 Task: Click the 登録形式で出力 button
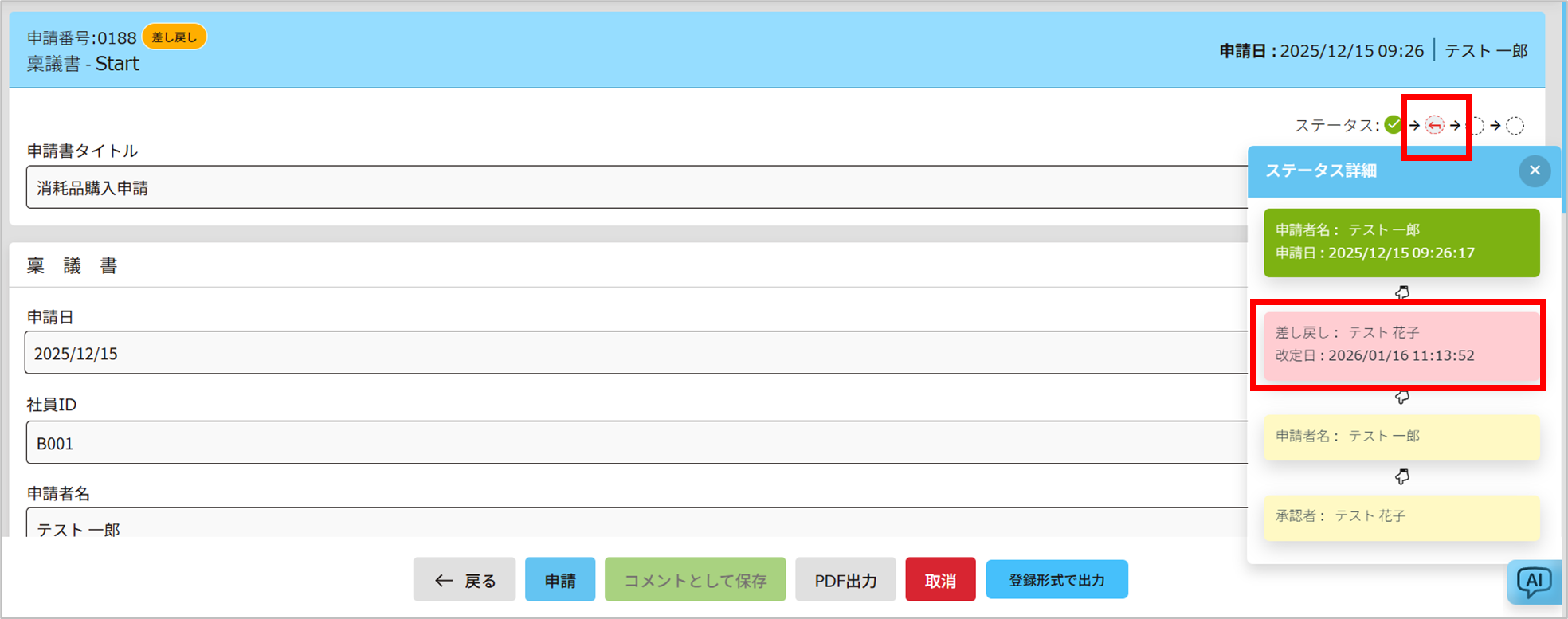pyautogui.click(x=1056, y=580)
